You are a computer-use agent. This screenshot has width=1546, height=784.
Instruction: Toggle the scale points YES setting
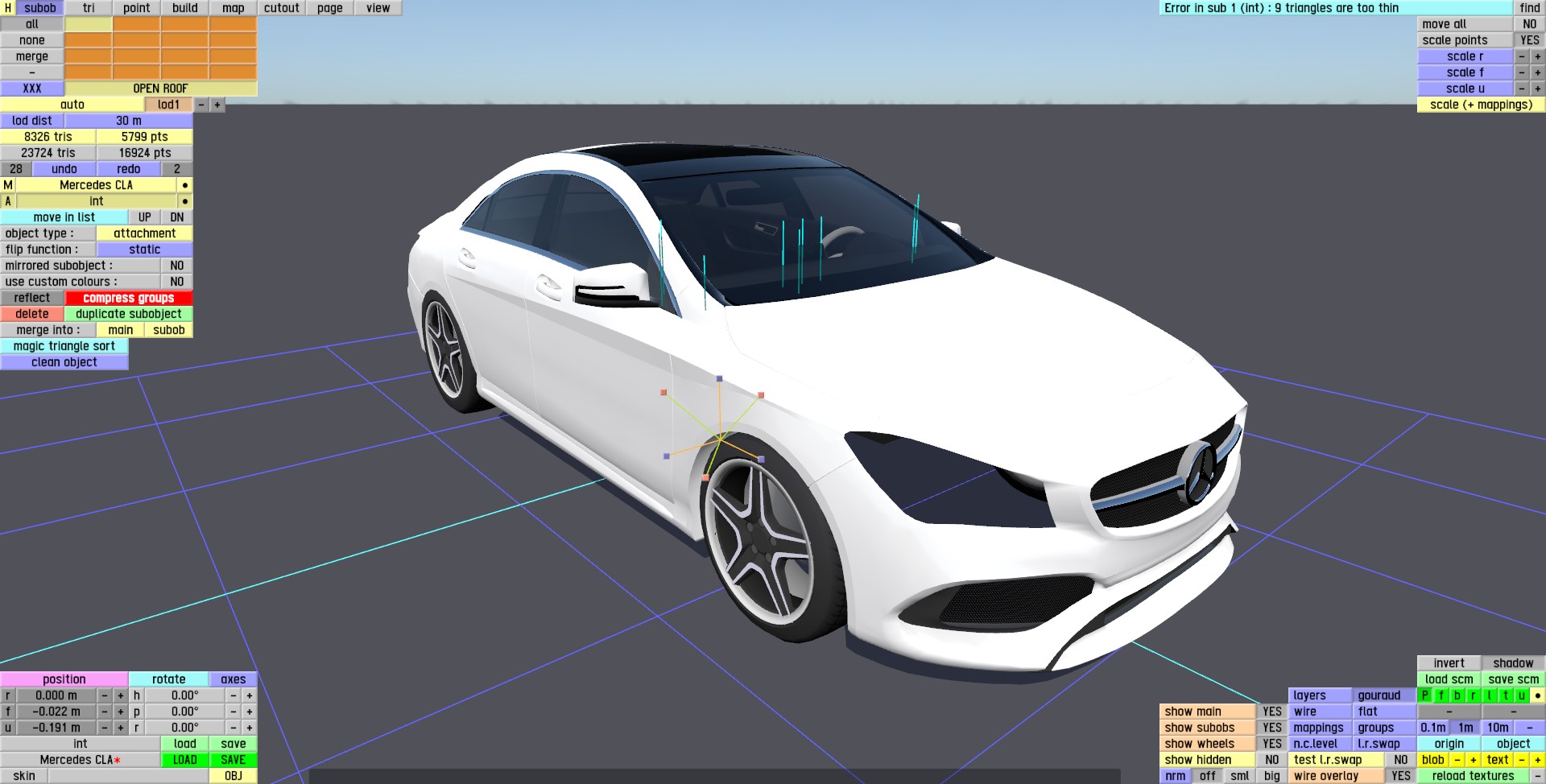point(1530,40)
